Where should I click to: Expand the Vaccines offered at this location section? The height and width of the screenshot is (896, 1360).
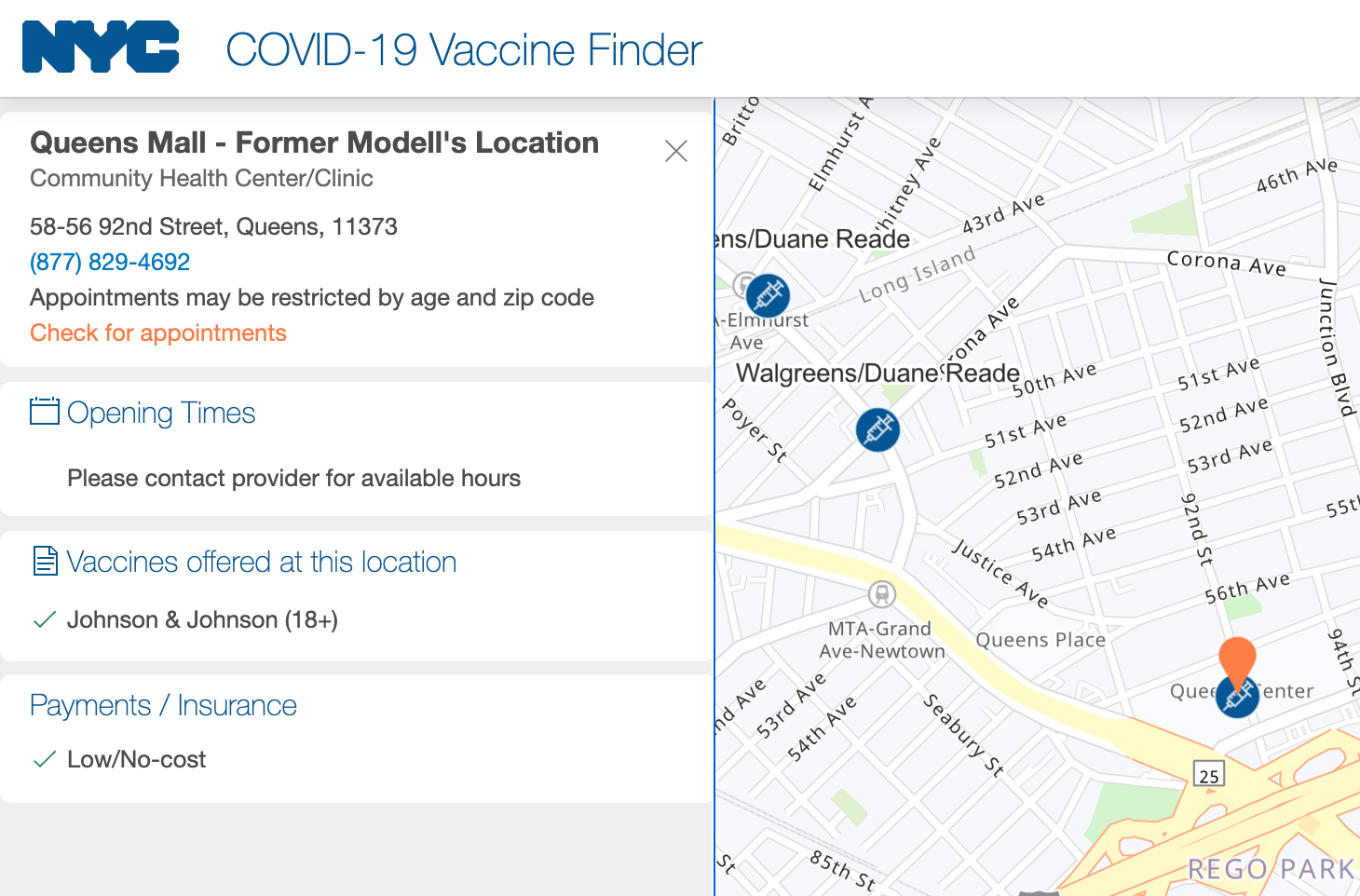click(262, 561)
